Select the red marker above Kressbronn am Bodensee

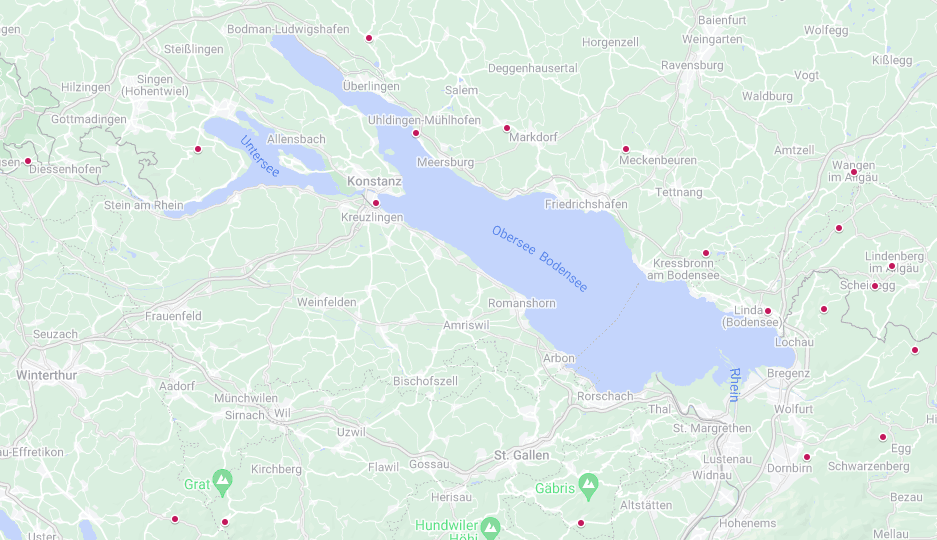(706, 253)
